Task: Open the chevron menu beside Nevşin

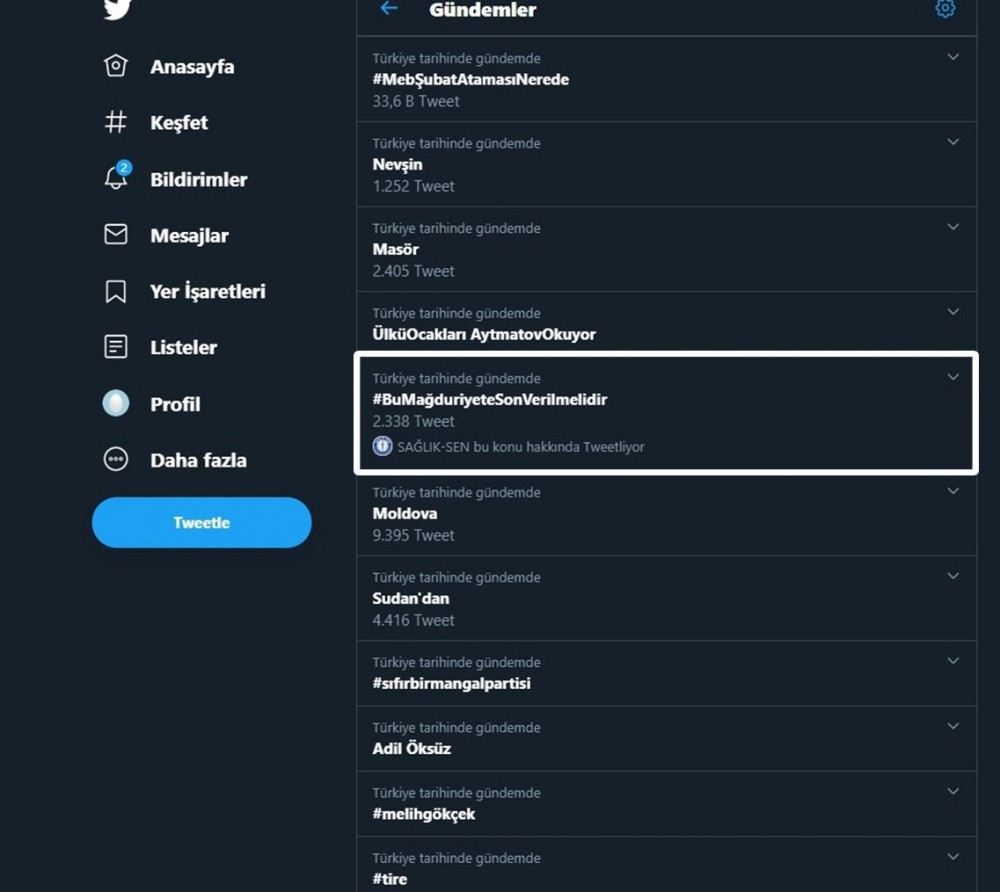Action: [953, 142]
